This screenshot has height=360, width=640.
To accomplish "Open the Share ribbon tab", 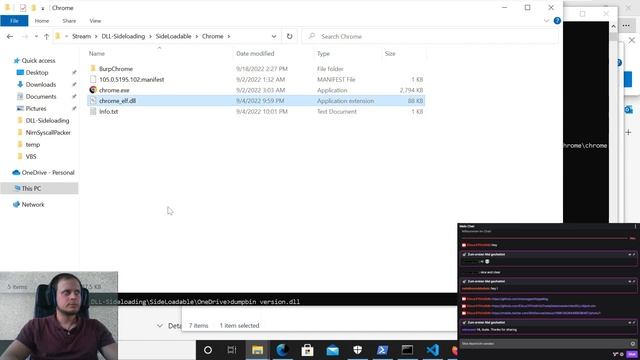I will point(69,21).
